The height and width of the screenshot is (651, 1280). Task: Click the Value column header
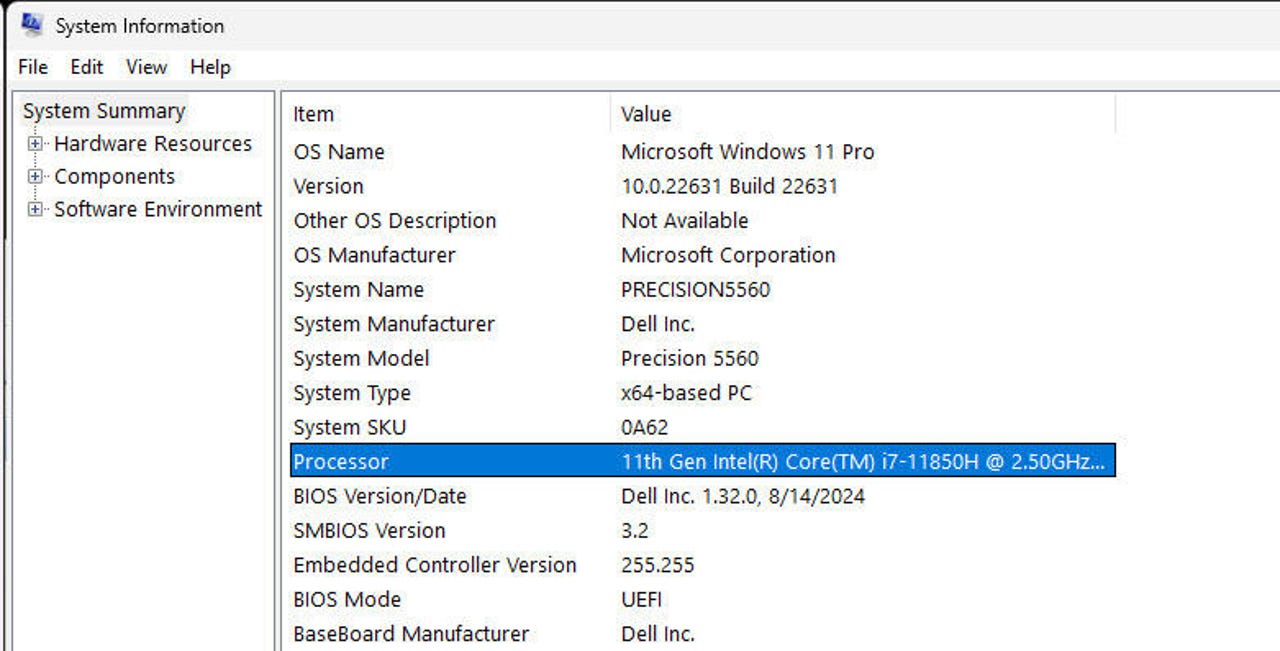[863, 114]
